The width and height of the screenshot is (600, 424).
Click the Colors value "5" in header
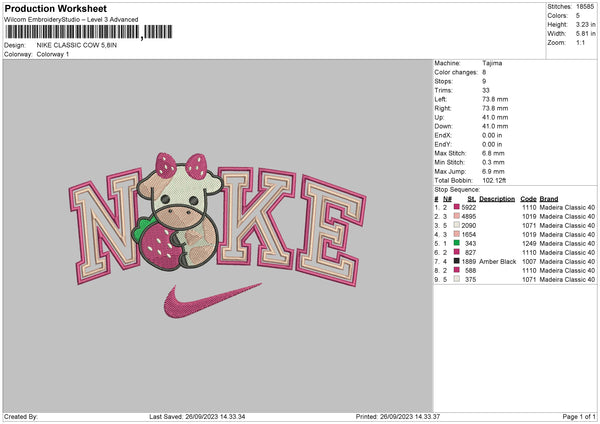tap(578, 16)
